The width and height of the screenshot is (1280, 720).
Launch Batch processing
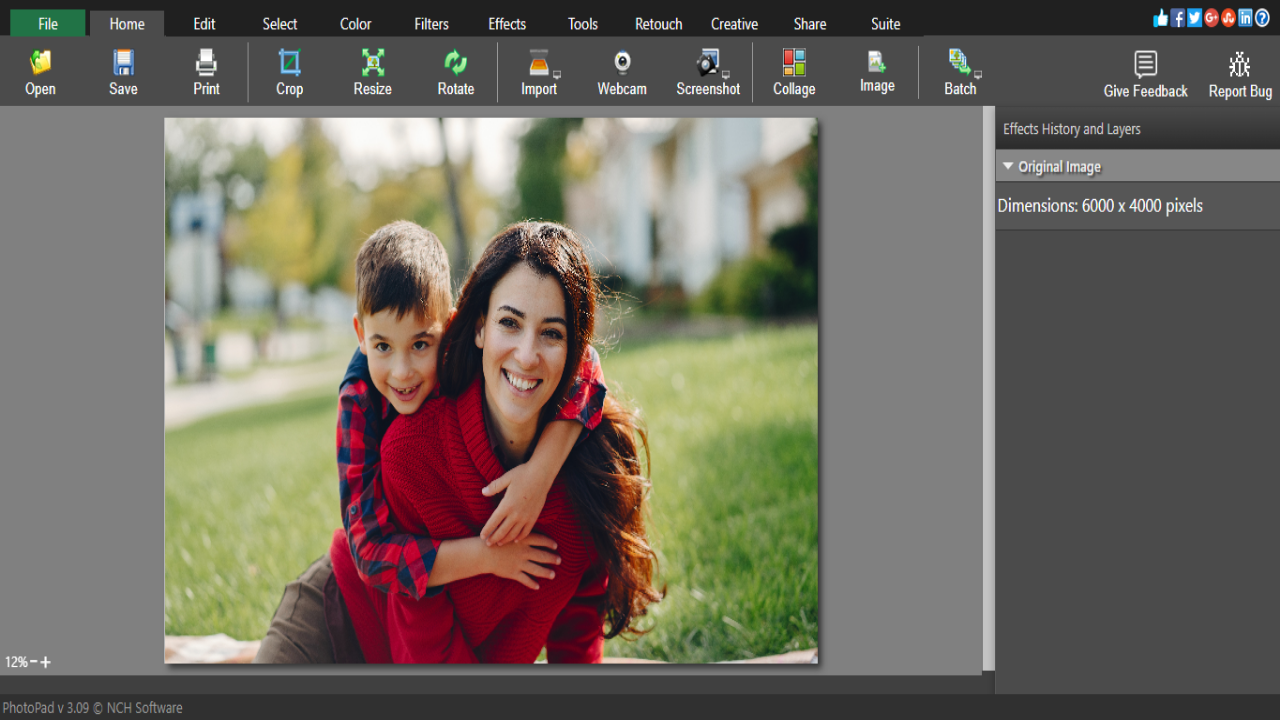pyautogui.click(x=957, y=70)
